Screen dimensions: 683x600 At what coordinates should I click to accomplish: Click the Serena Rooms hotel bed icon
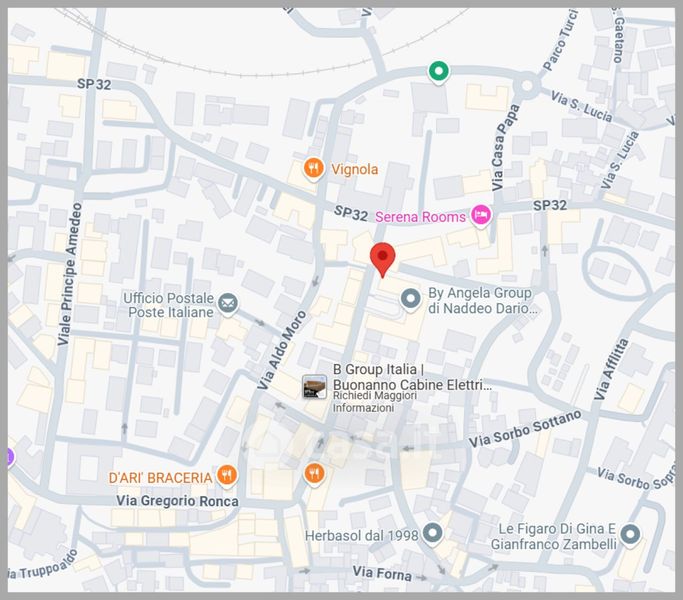[x=481, y=216]
